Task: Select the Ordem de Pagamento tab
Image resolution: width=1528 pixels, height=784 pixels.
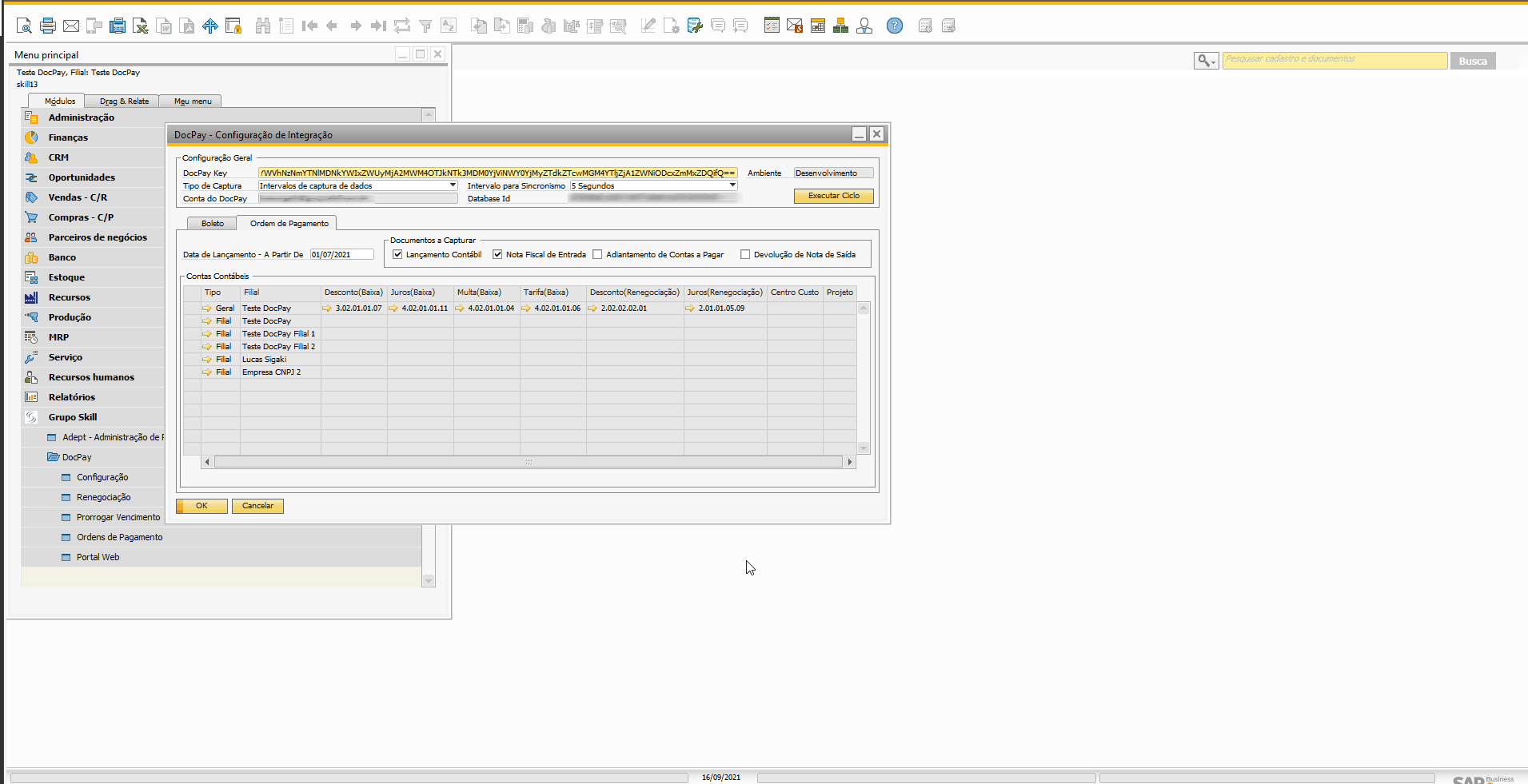Action: [x=289, y=224]
